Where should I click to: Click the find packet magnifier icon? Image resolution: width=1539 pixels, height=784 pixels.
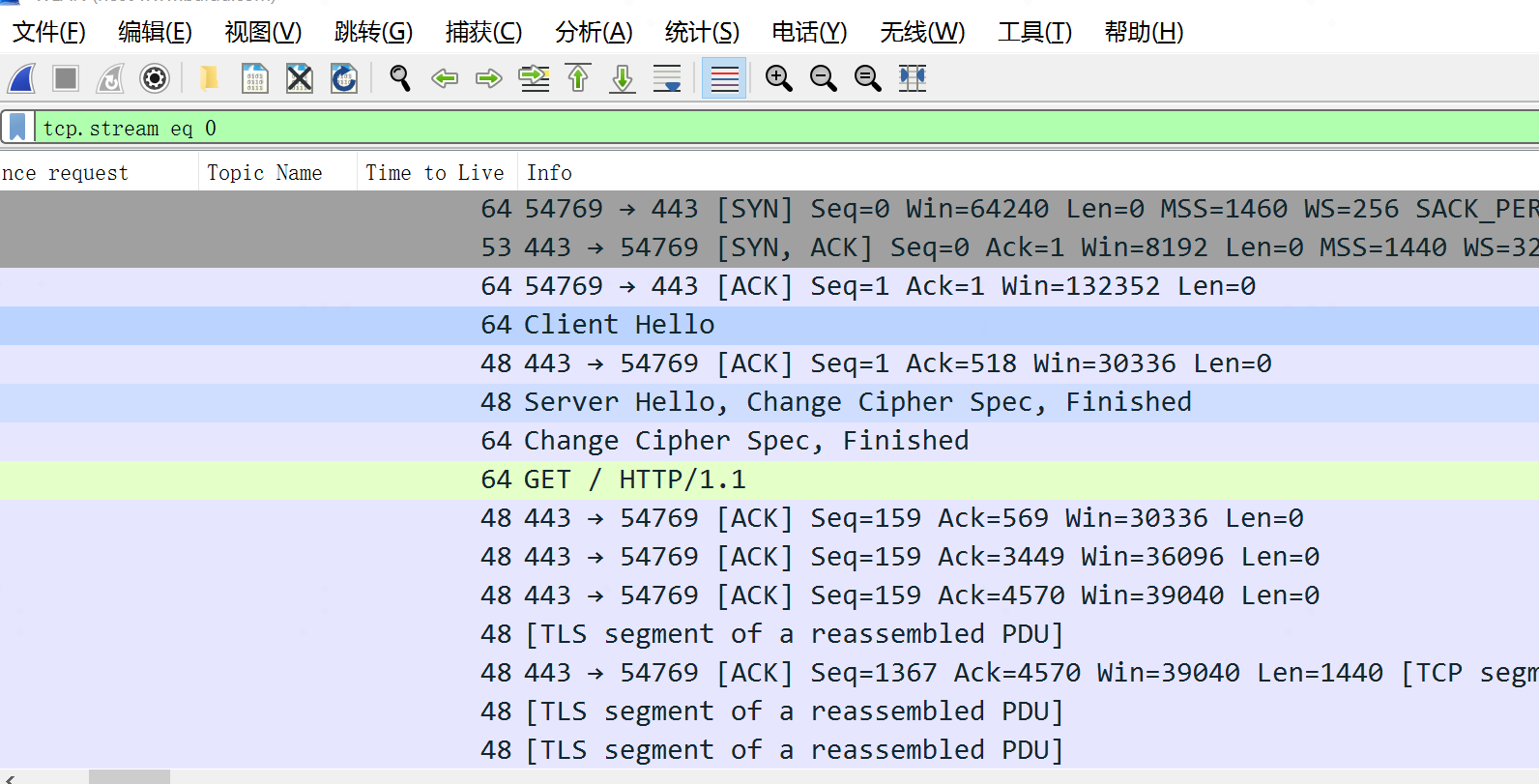399,78
